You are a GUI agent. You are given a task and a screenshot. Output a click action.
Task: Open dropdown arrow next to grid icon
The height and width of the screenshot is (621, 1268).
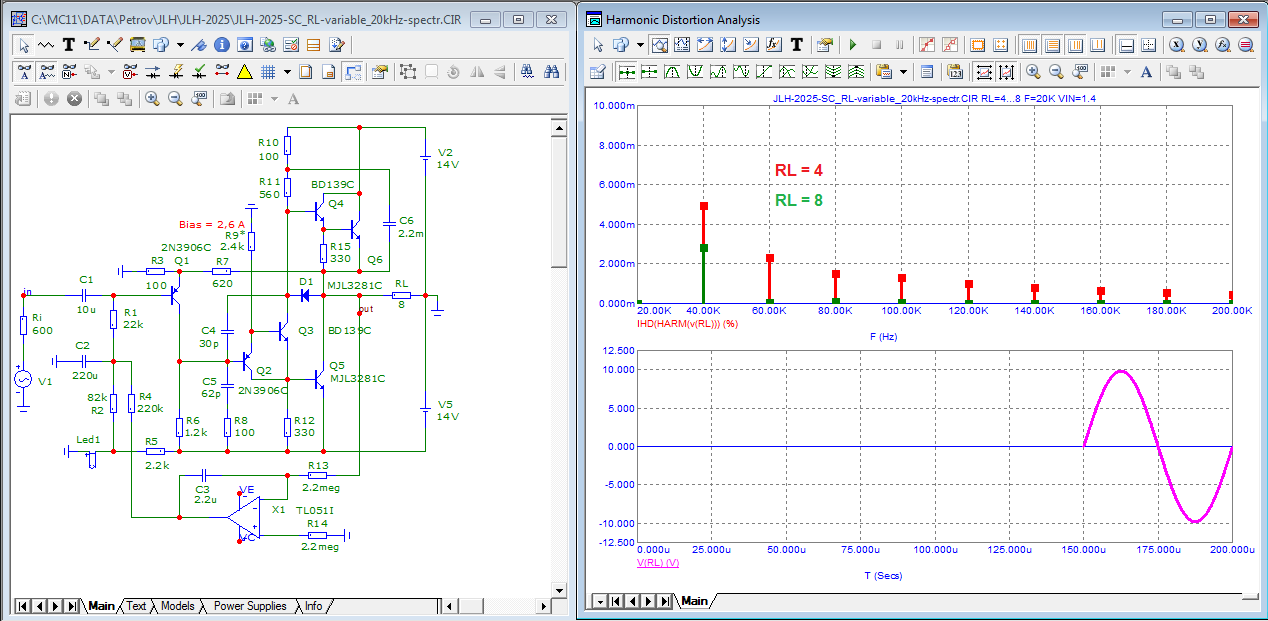pyautogui.click(x=287, y=72)
